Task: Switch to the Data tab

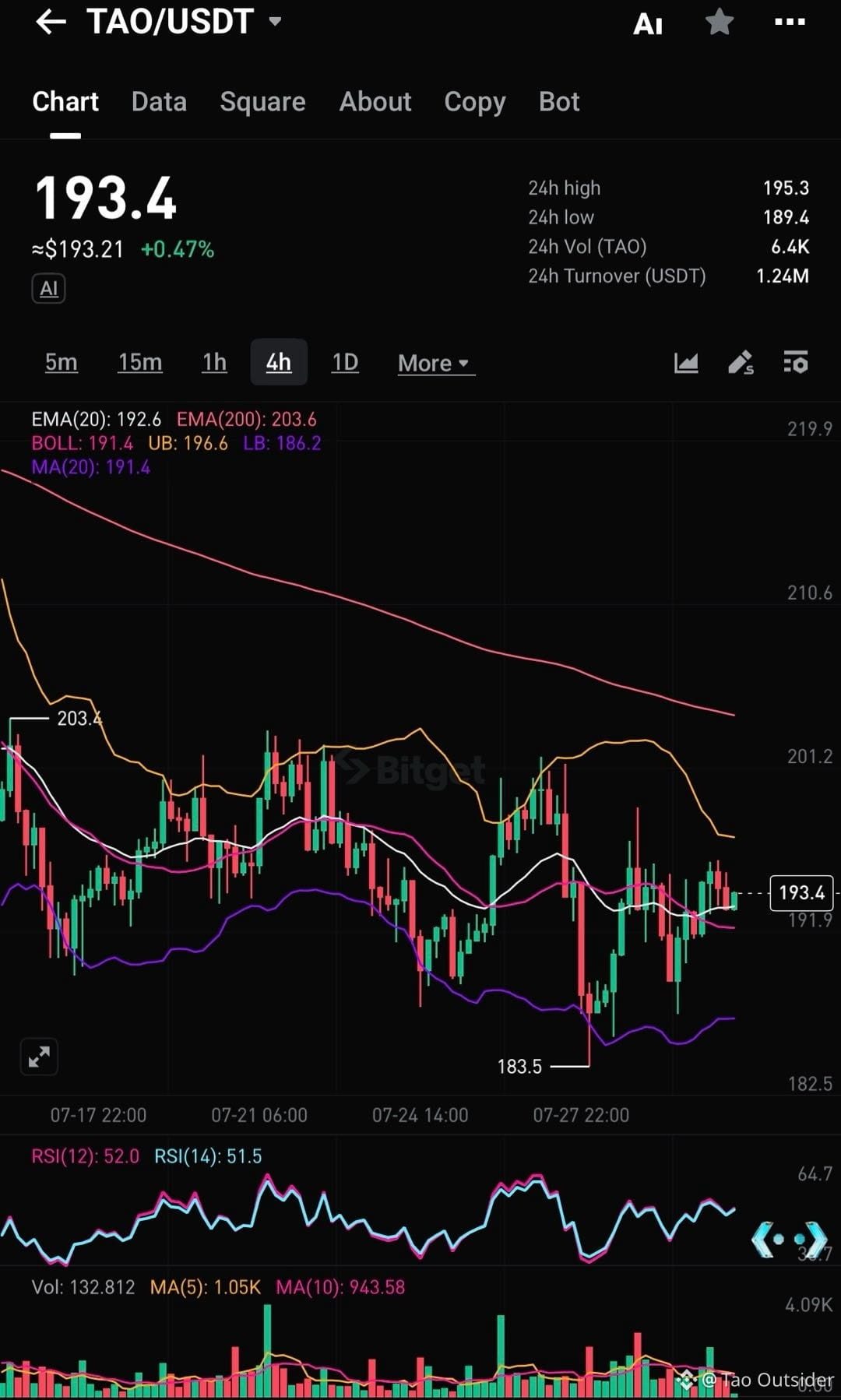Action: pyautogui.click(x=159, y=102)
